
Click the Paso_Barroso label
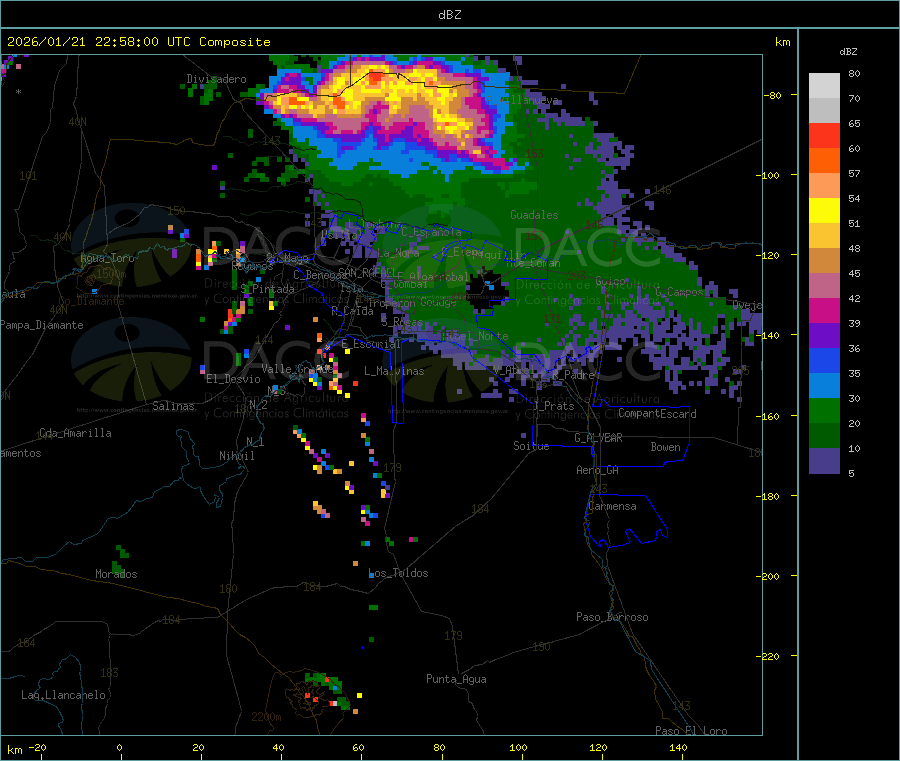pos(612,617)
